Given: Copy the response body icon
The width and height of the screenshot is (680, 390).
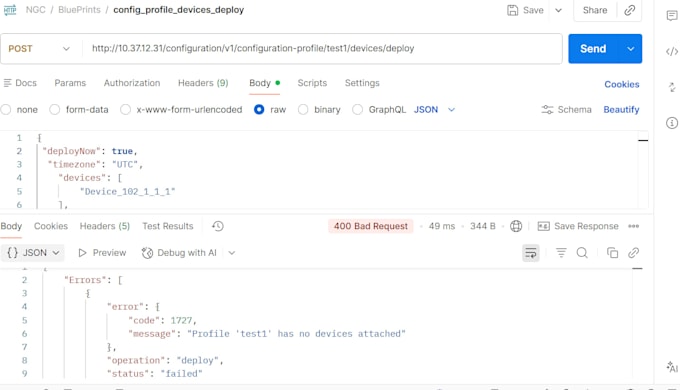Looking at the screenshot, I should [612, 253].
